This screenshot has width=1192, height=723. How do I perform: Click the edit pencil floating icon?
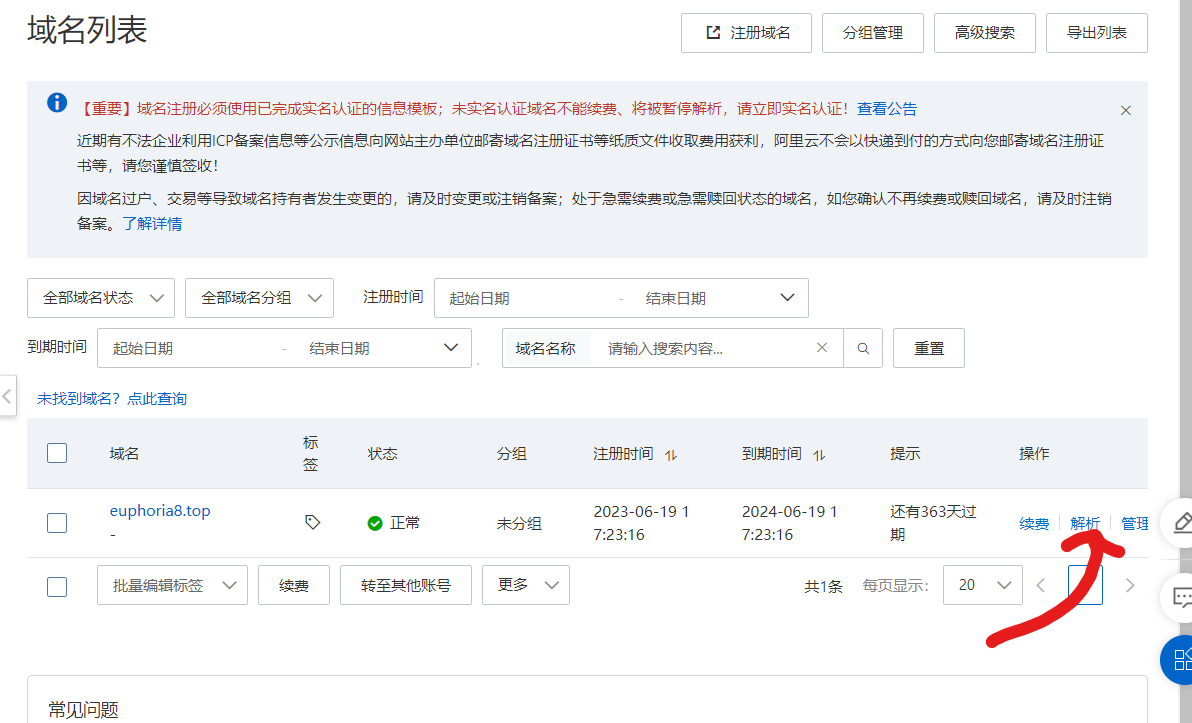point(1182,522)
